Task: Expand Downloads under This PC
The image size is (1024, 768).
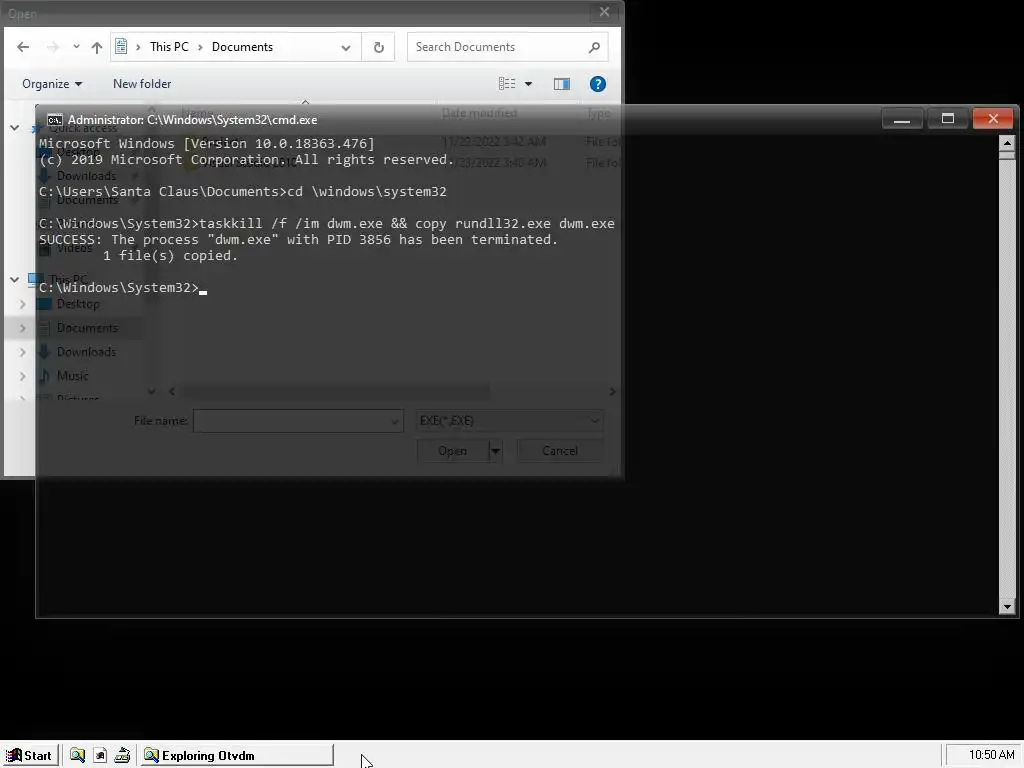Action: [x=22, y=352]
